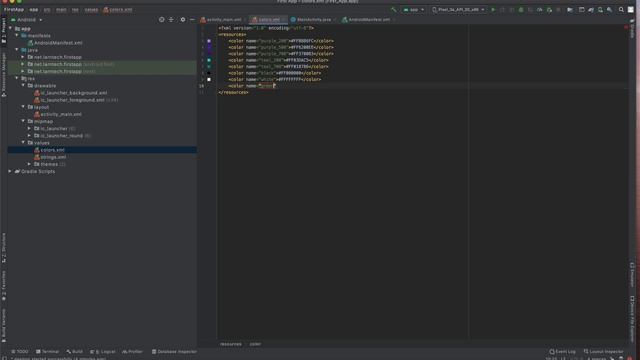Viewport: 640px width, 360px height.
Task: Open the Resource Manager side tab
Action: click(4, 74)
